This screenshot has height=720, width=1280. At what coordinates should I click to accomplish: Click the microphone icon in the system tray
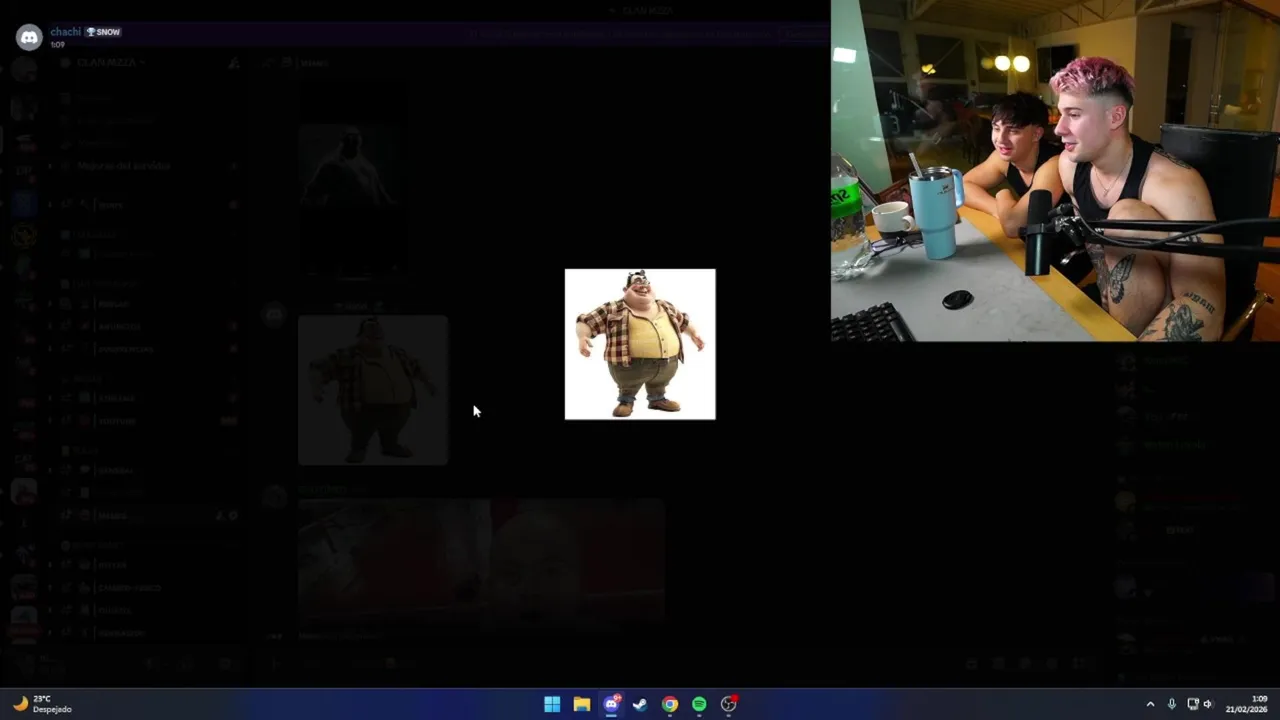[1172, 704]
